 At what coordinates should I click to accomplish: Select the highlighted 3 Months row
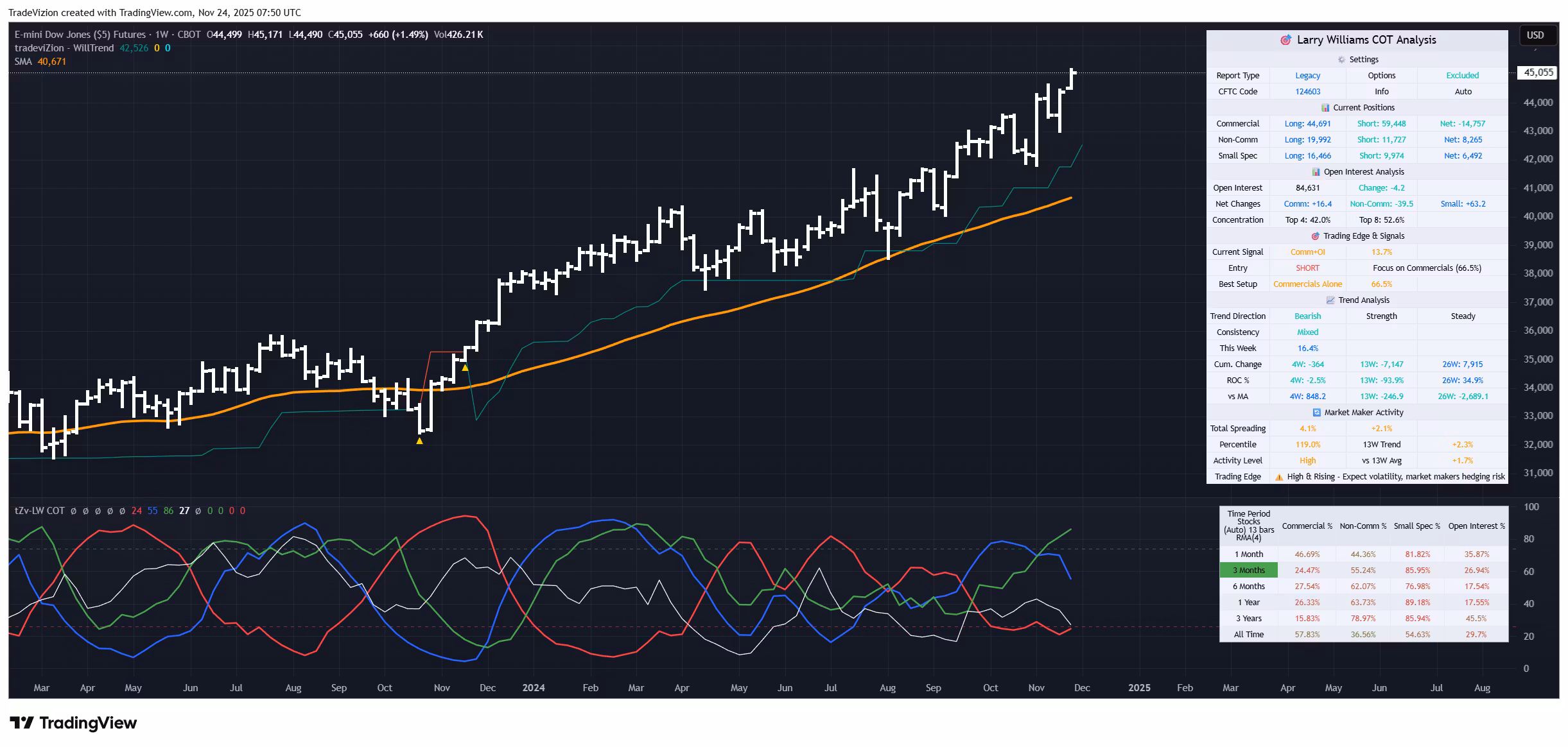point(1248,570)
